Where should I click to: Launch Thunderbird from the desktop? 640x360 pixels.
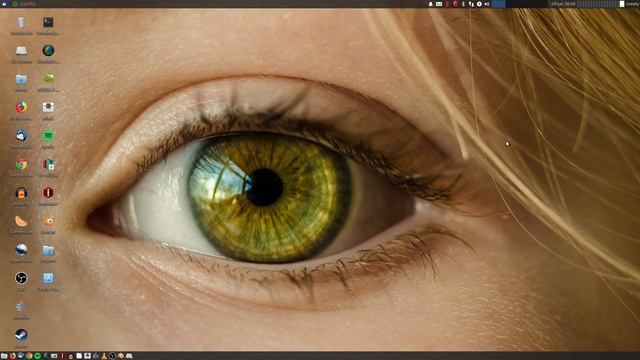[x=21, y=136]
